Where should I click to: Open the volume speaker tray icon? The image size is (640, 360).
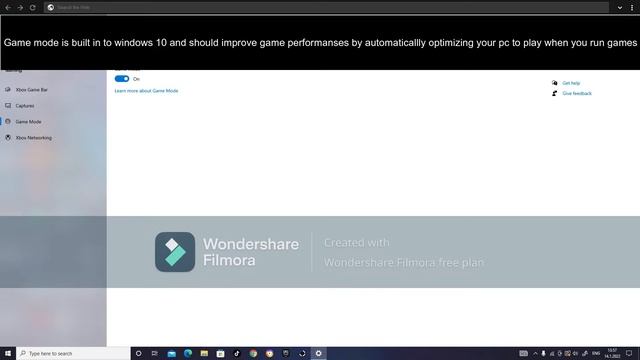[575, 353]
